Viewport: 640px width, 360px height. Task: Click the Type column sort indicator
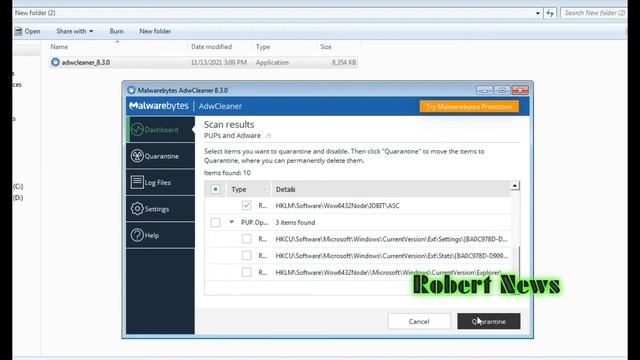click(264, 189)
